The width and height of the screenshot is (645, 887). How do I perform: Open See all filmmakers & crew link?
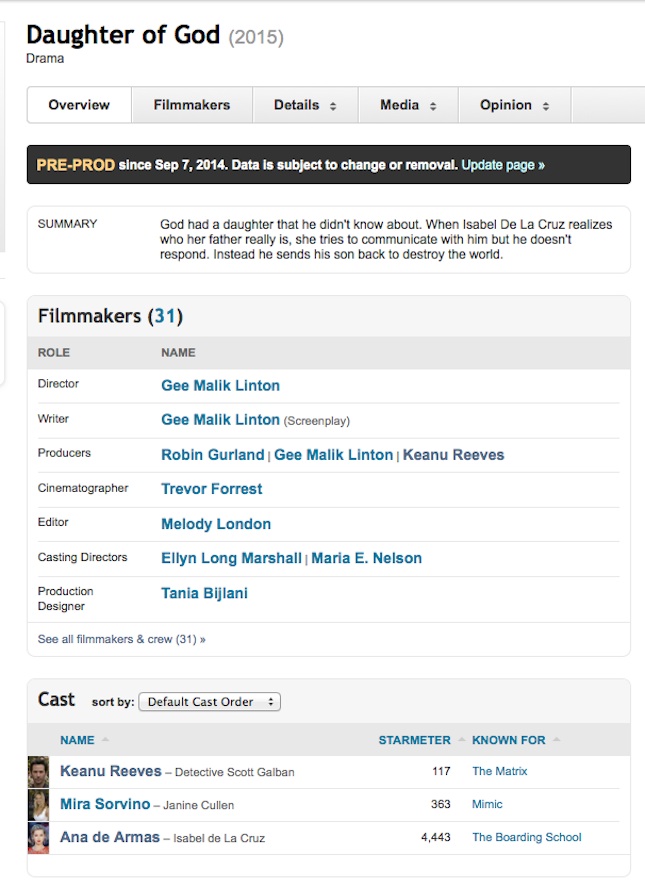(x=121, y=639)
